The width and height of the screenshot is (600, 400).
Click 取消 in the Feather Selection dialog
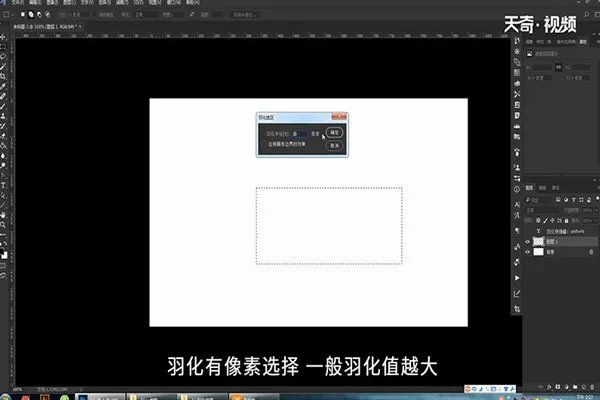(334, 145)
